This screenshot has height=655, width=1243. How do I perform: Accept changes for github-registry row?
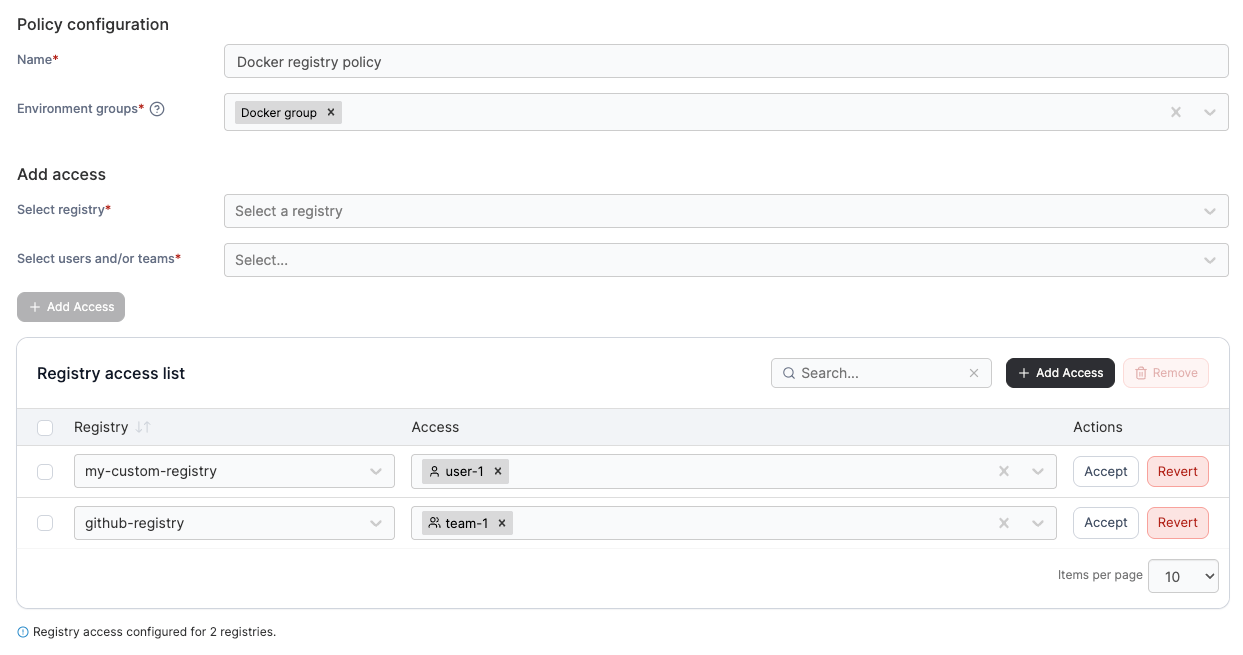point(1106,522)
